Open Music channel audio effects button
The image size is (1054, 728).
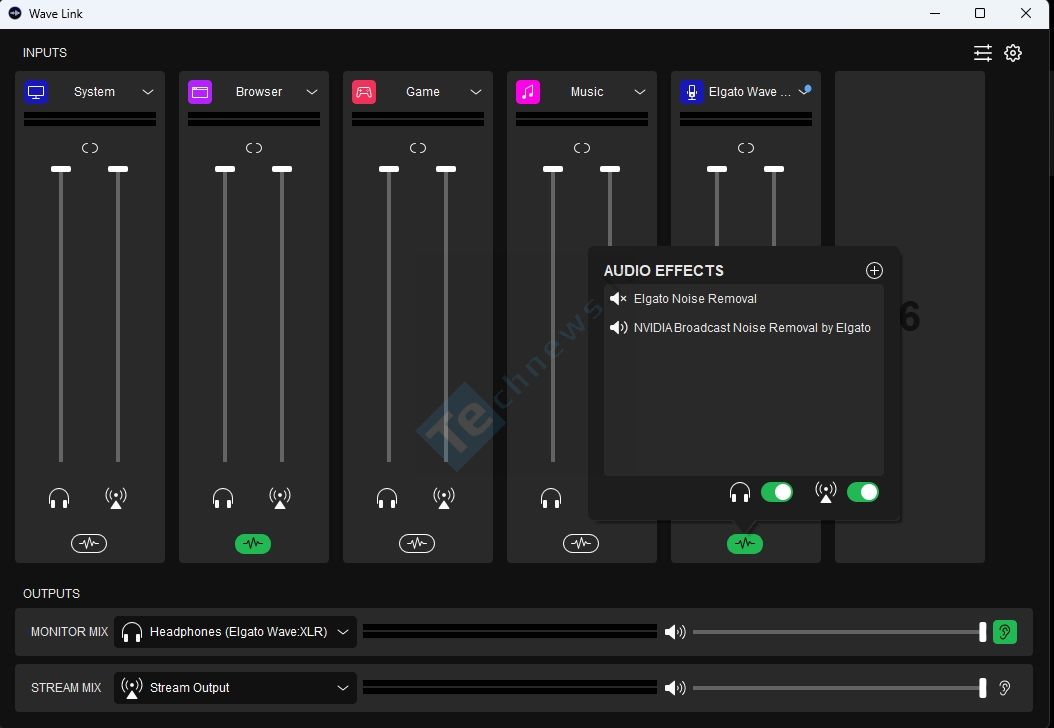(581, 543)
